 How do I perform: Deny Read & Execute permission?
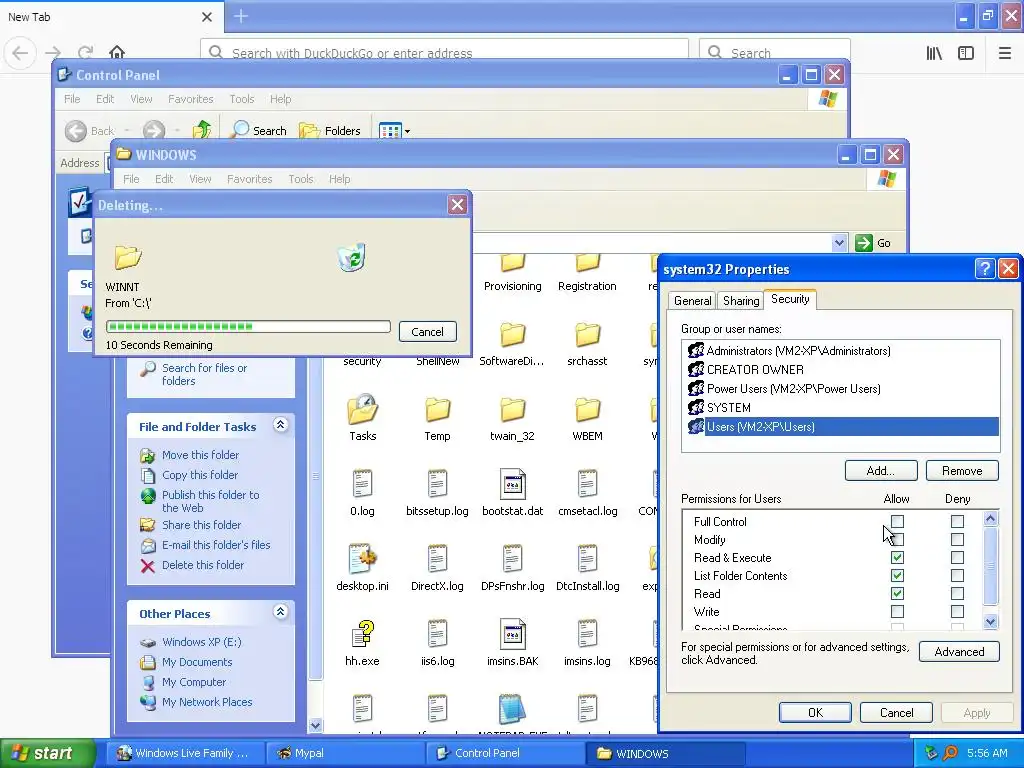[x=957, y=558]
